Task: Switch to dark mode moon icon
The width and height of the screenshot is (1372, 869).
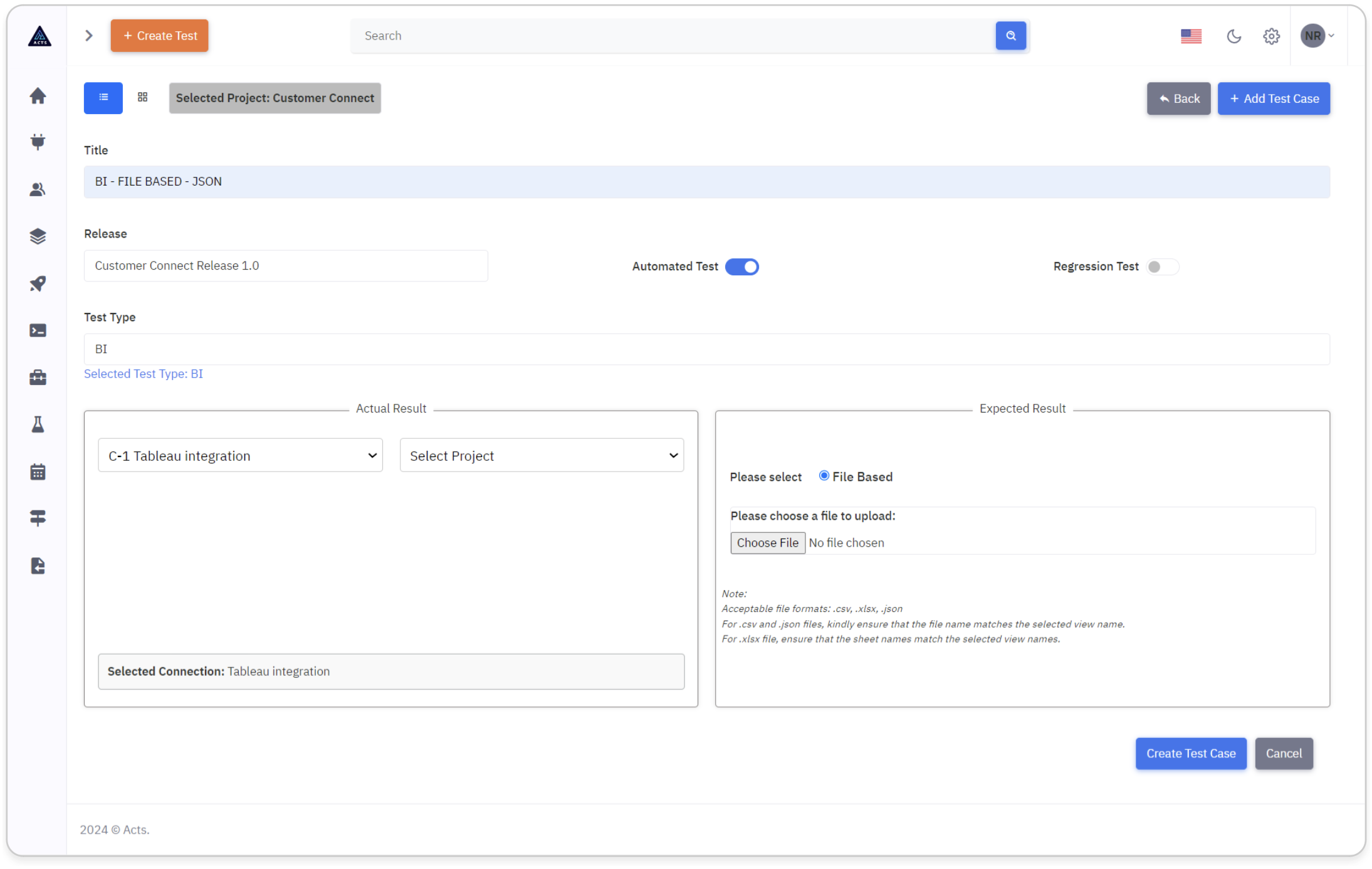Action: click(x=1233, y=36)
